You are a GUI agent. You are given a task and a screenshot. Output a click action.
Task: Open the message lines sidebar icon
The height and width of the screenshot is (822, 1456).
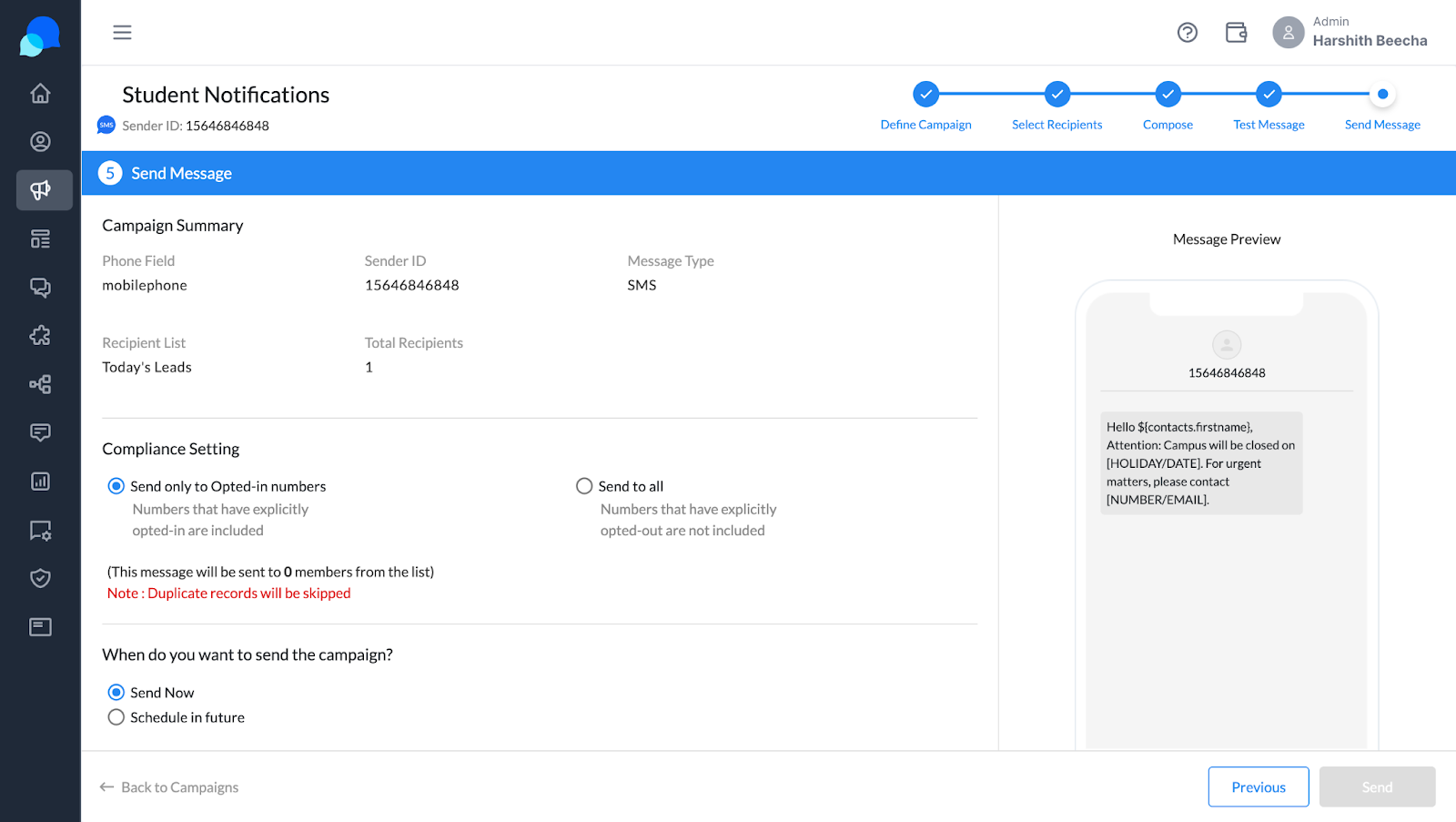40,432
